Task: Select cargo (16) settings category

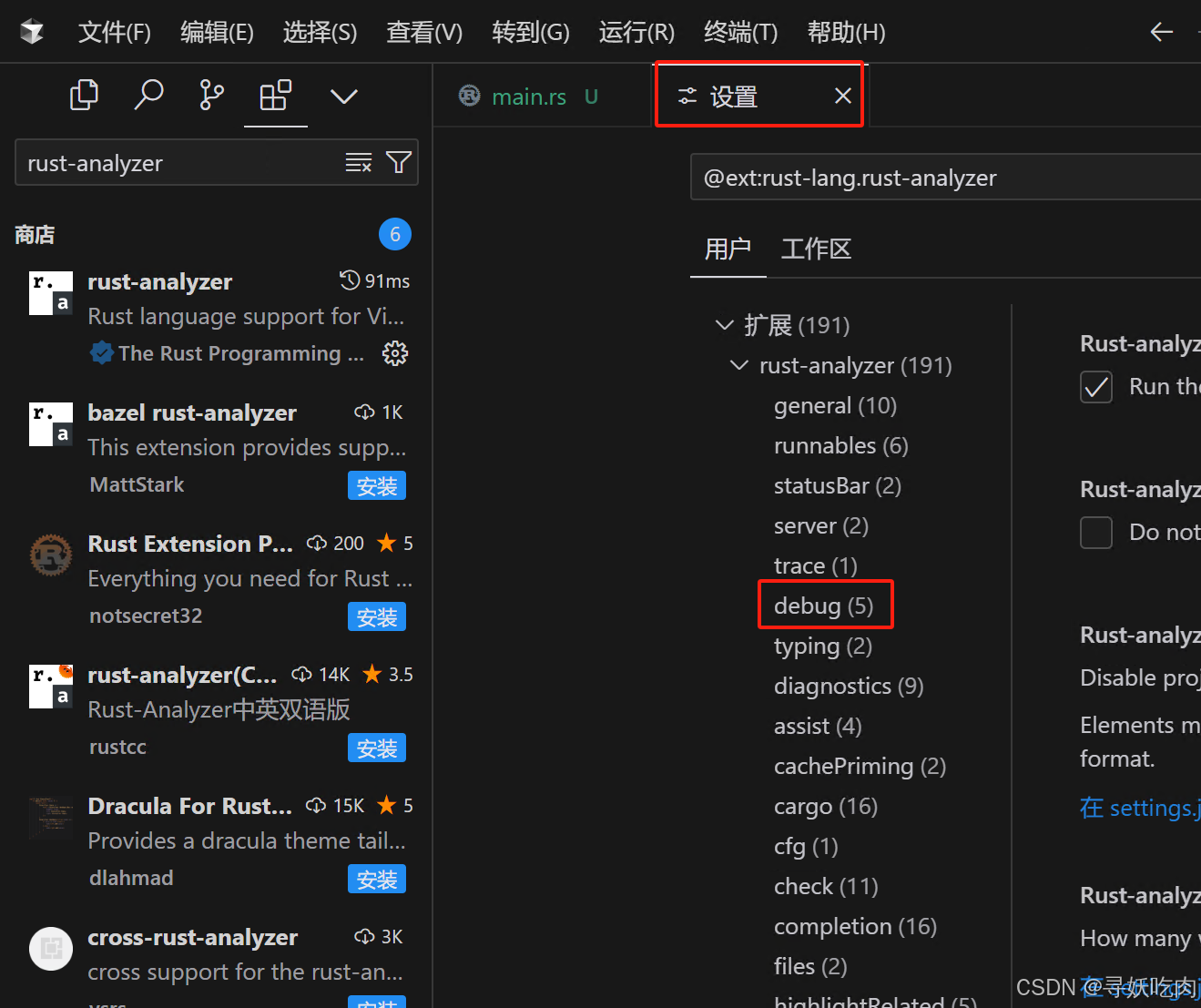Action: 825,806
